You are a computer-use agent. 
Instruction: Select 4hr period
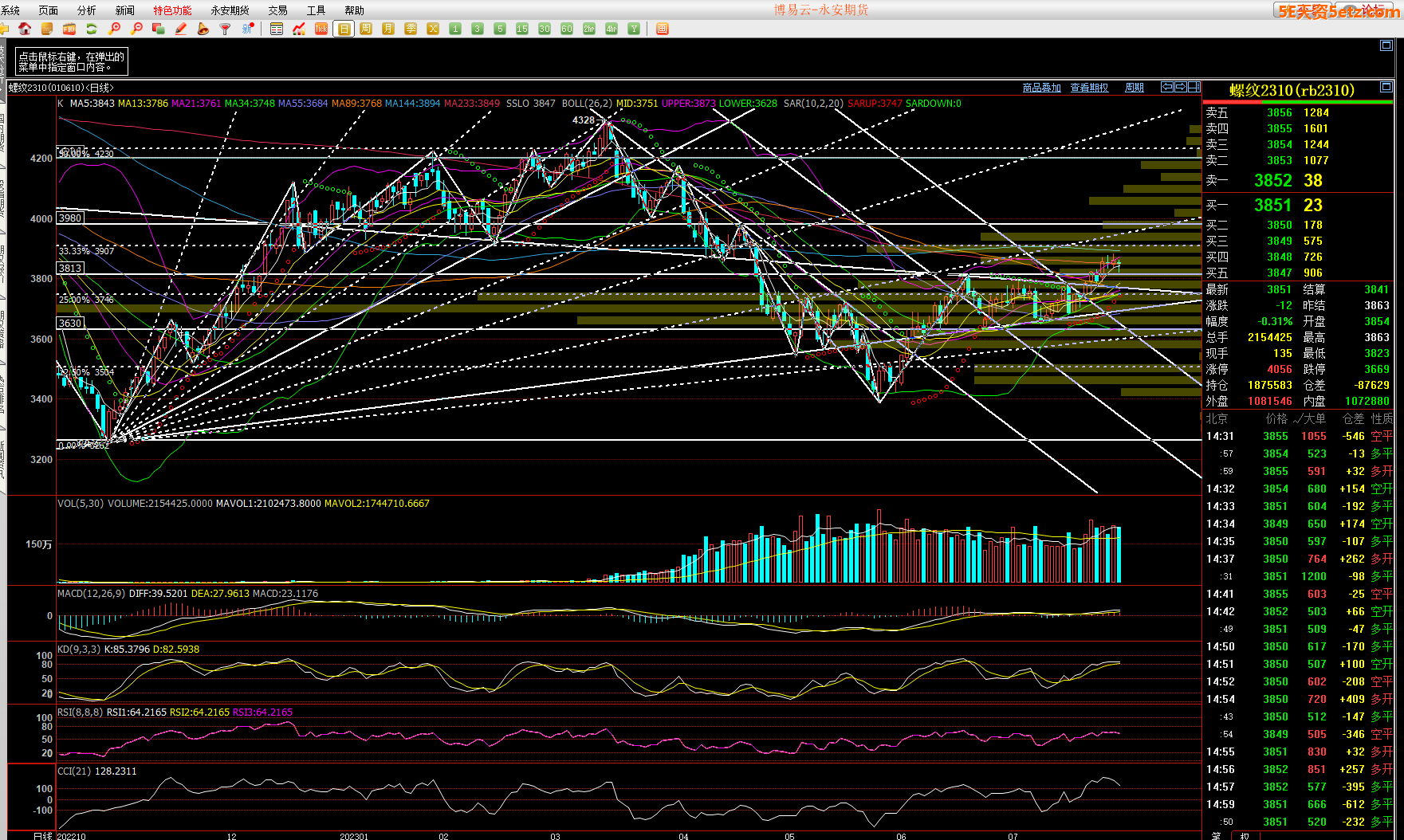pyautogui.click(x=612, y=29)
